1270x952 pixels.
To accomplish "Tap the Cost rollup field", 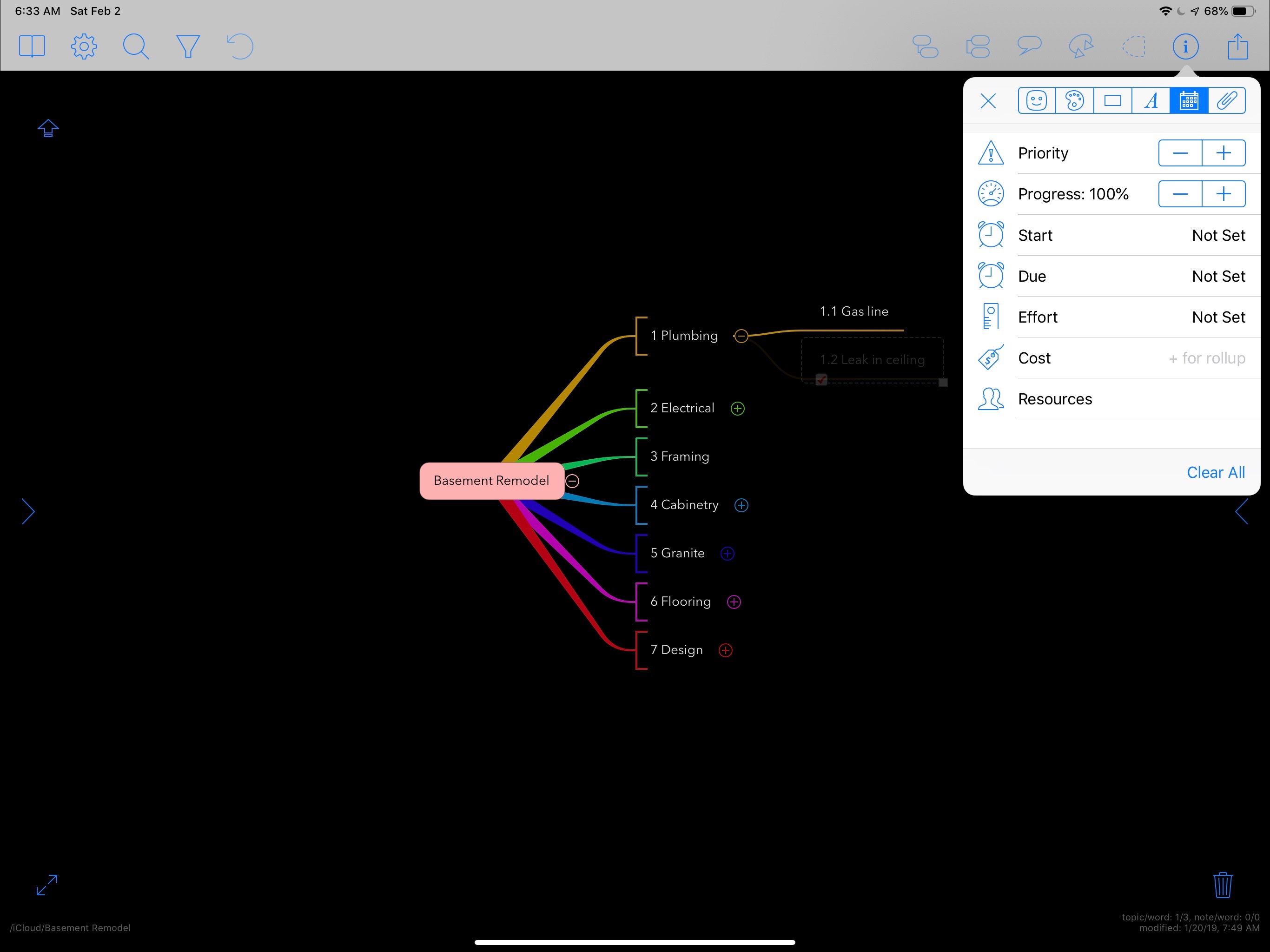I will click(1207, 358).
